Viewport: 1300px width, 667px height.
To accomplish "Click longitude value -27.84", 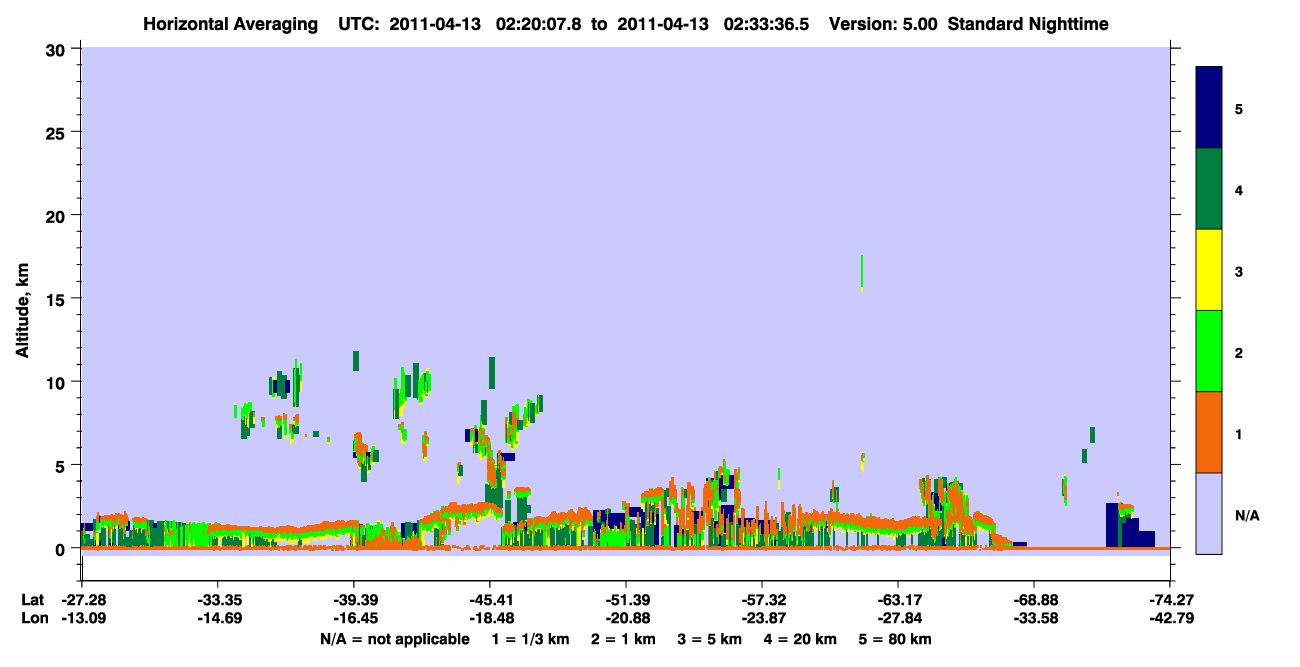I will pyautogui.click(x=898, y=619).
